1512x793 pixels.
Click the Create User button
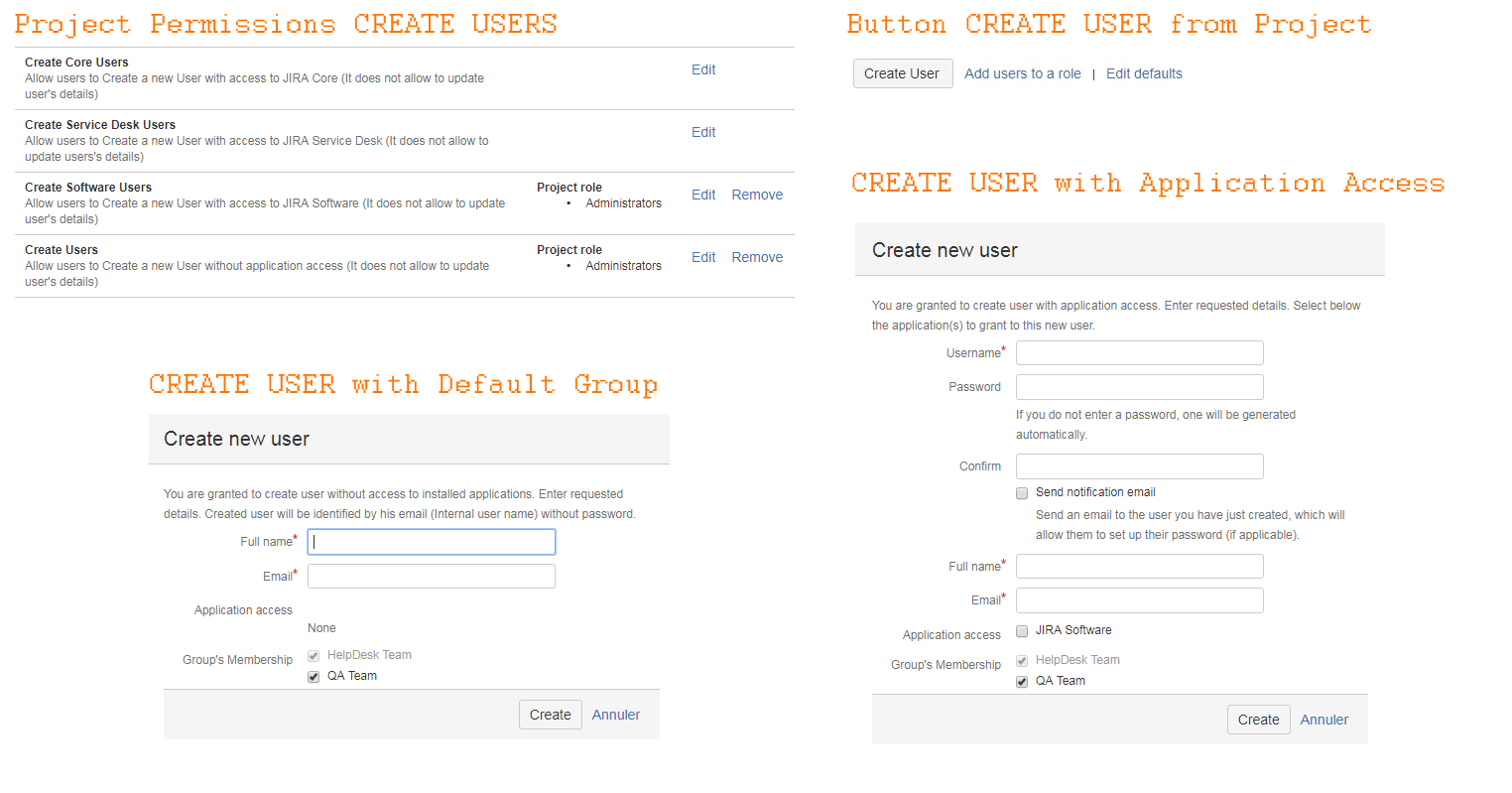click(903, 73)
